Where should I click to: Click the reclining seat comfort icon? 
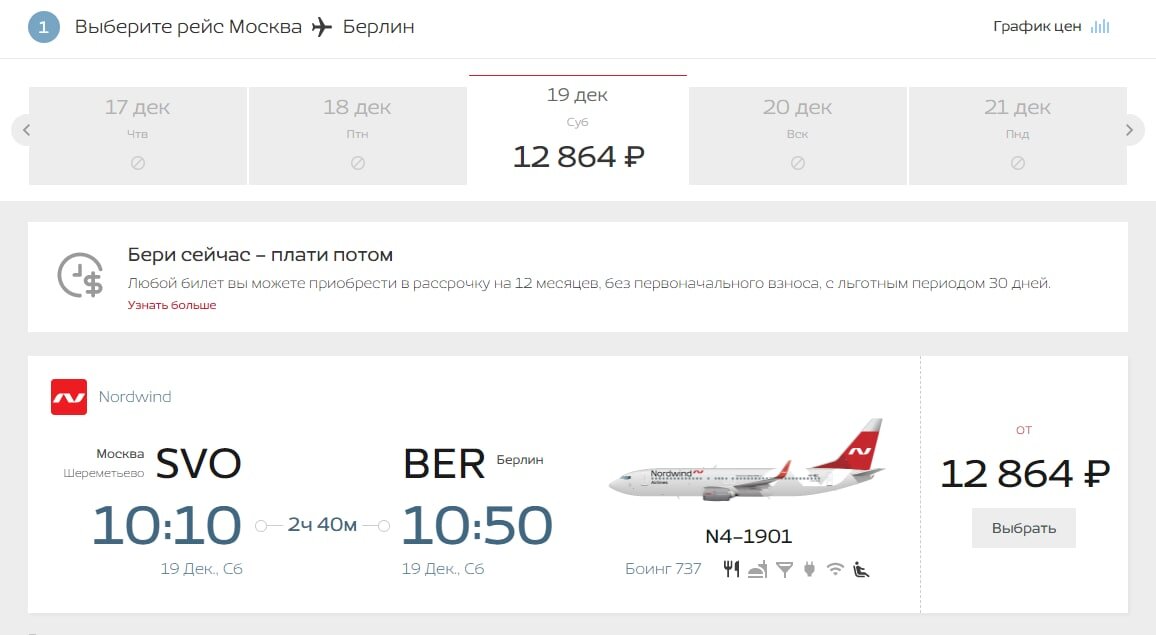tap(861, 568)
